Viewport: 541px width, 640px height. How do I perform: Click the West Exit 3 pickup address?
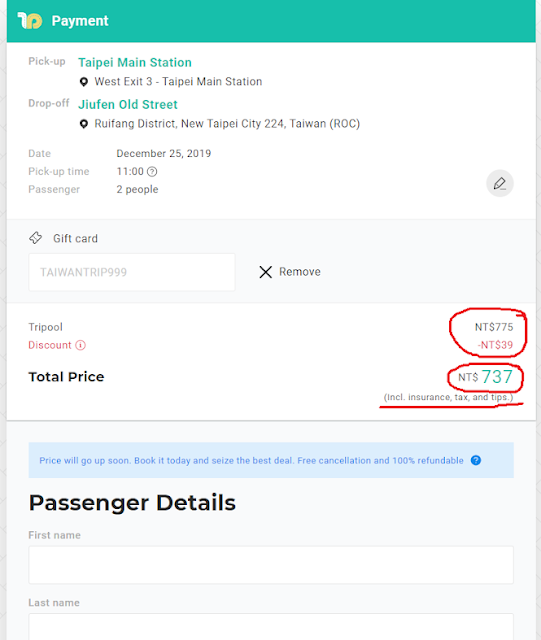178,82
